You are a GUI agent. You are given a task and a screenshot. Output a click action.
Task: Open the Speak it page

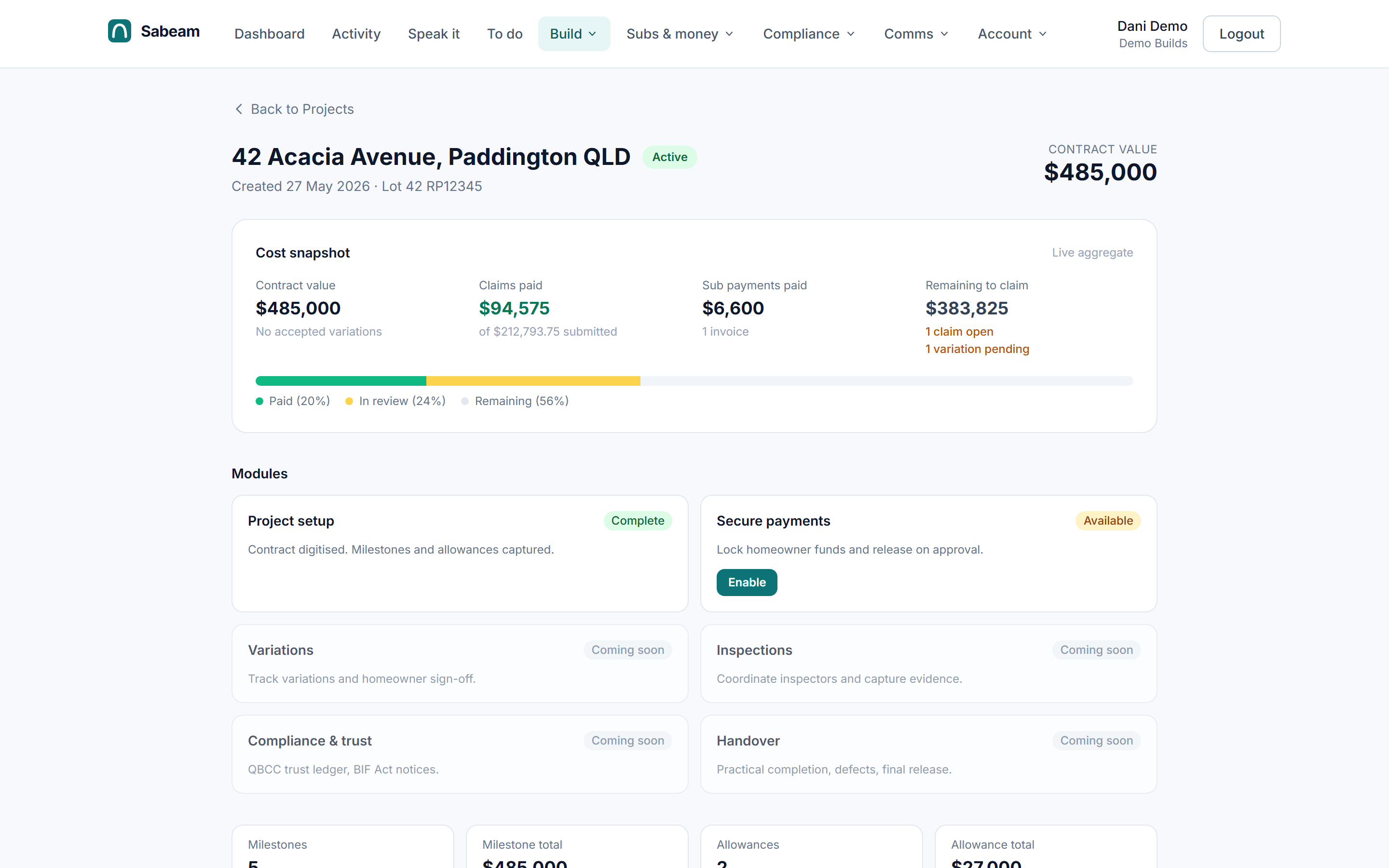pos(434,34)
